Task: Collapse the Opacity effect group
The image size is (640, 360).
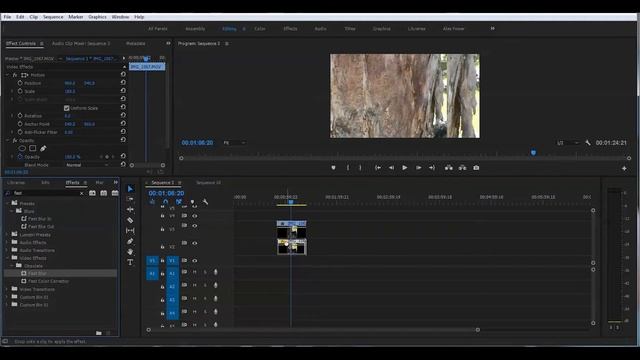Action: coord(7,140)
